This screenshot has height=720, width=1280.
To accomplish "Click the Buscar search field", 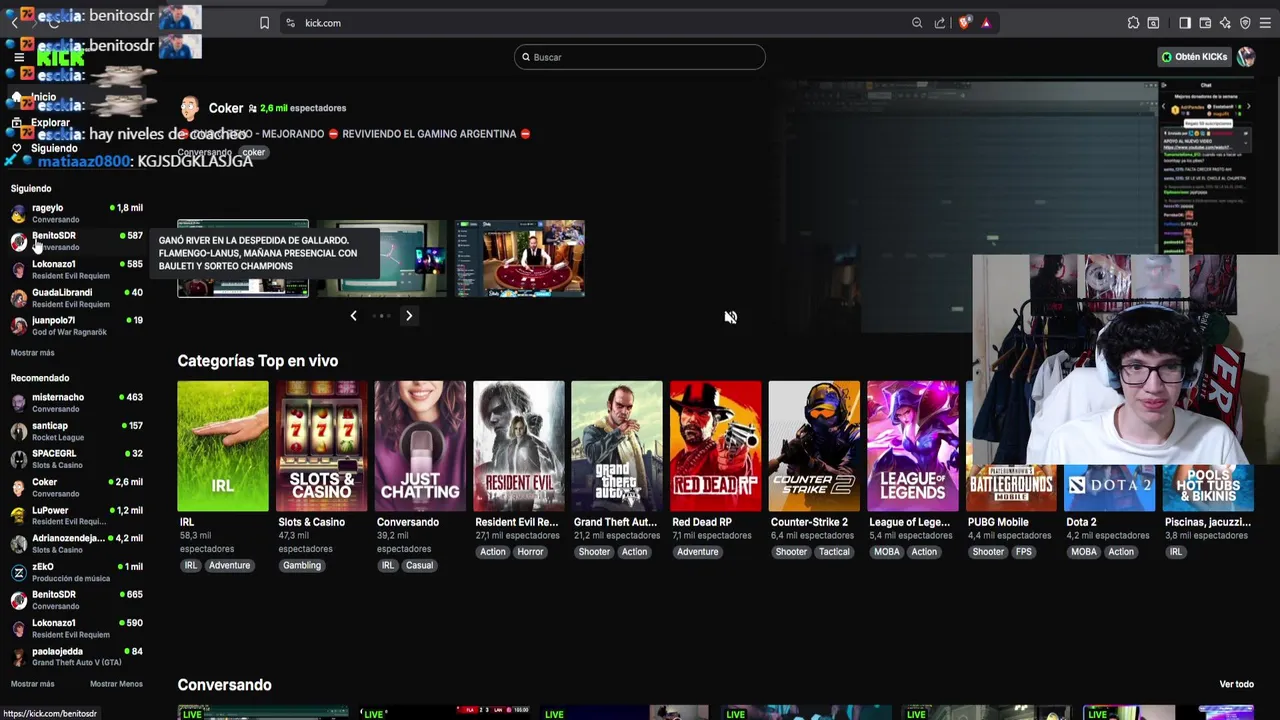I will [x=640, y=57].
